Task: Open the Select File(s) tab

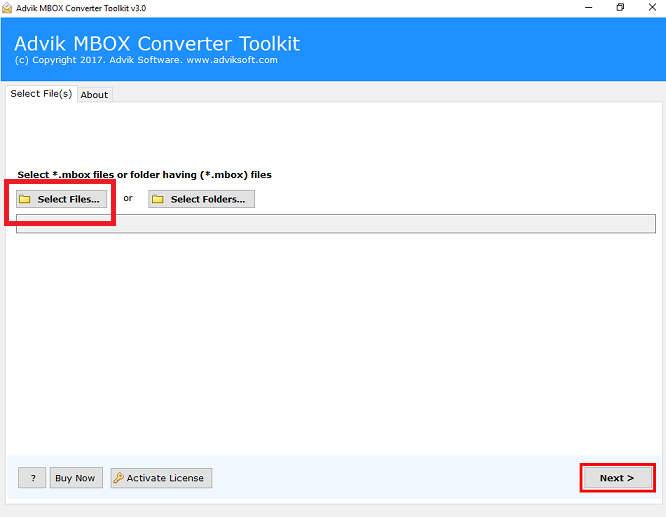Action: pos(41,94)
